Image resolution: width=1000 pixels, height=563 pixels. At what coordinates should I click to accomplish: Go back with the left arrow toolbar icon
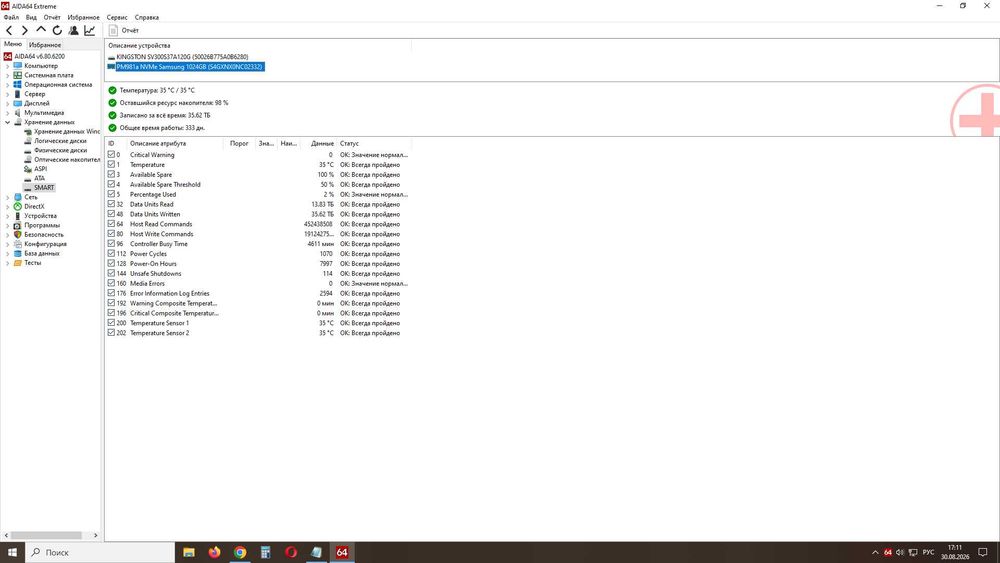point(9,30)
